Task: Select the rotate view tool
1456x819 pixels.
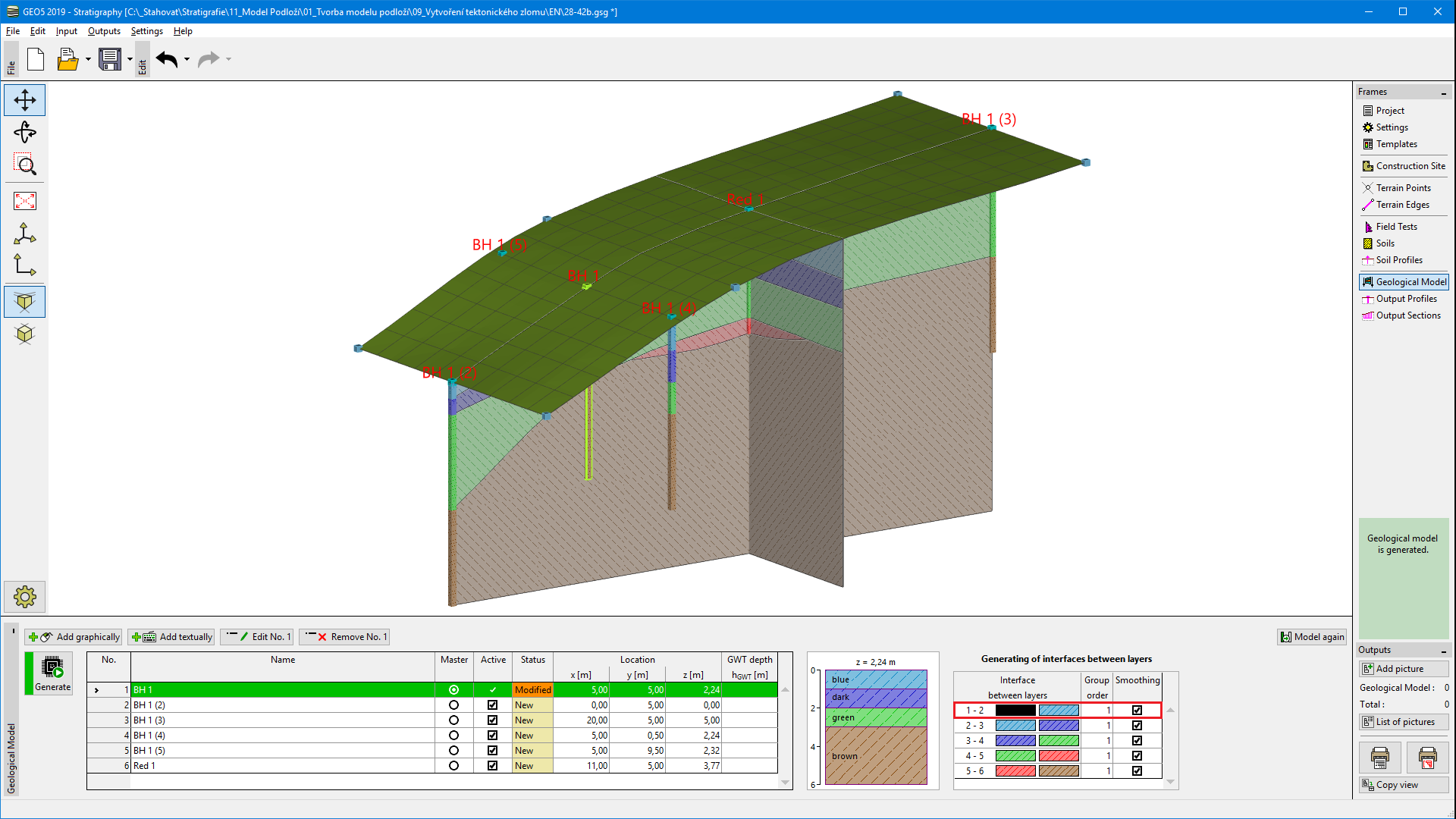Action: click(x=25, y=133)
